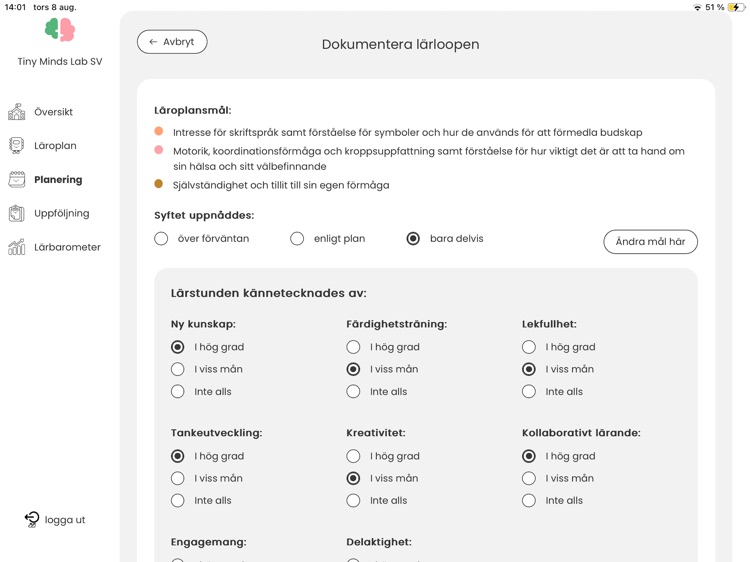Select 'bara delvis' for Syftet uppnåddes
Viewport: 750px width, 562px height.
pos(413,238)
